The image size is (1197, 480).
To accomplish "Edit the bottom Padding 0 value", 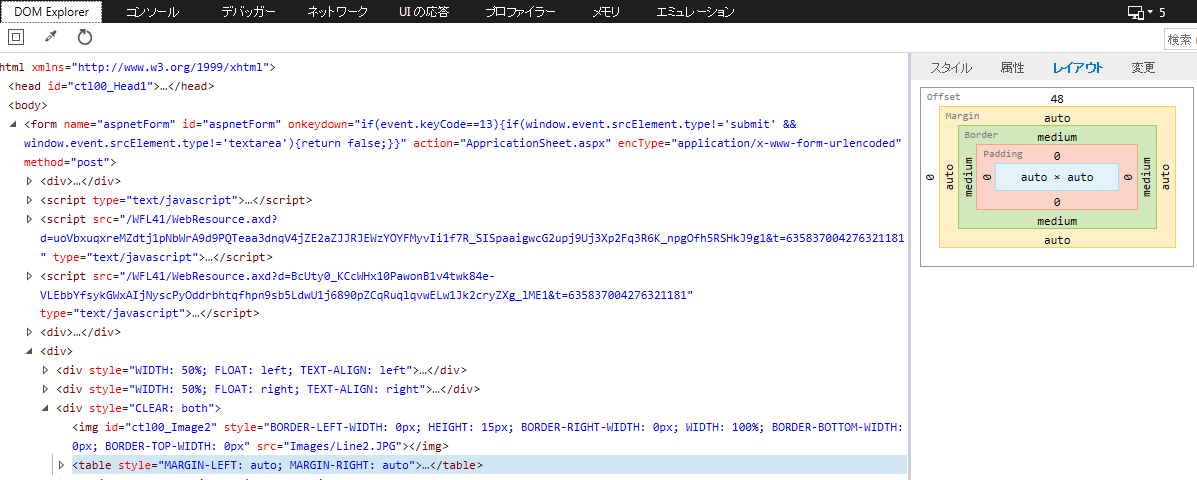I will [1057, 202].
